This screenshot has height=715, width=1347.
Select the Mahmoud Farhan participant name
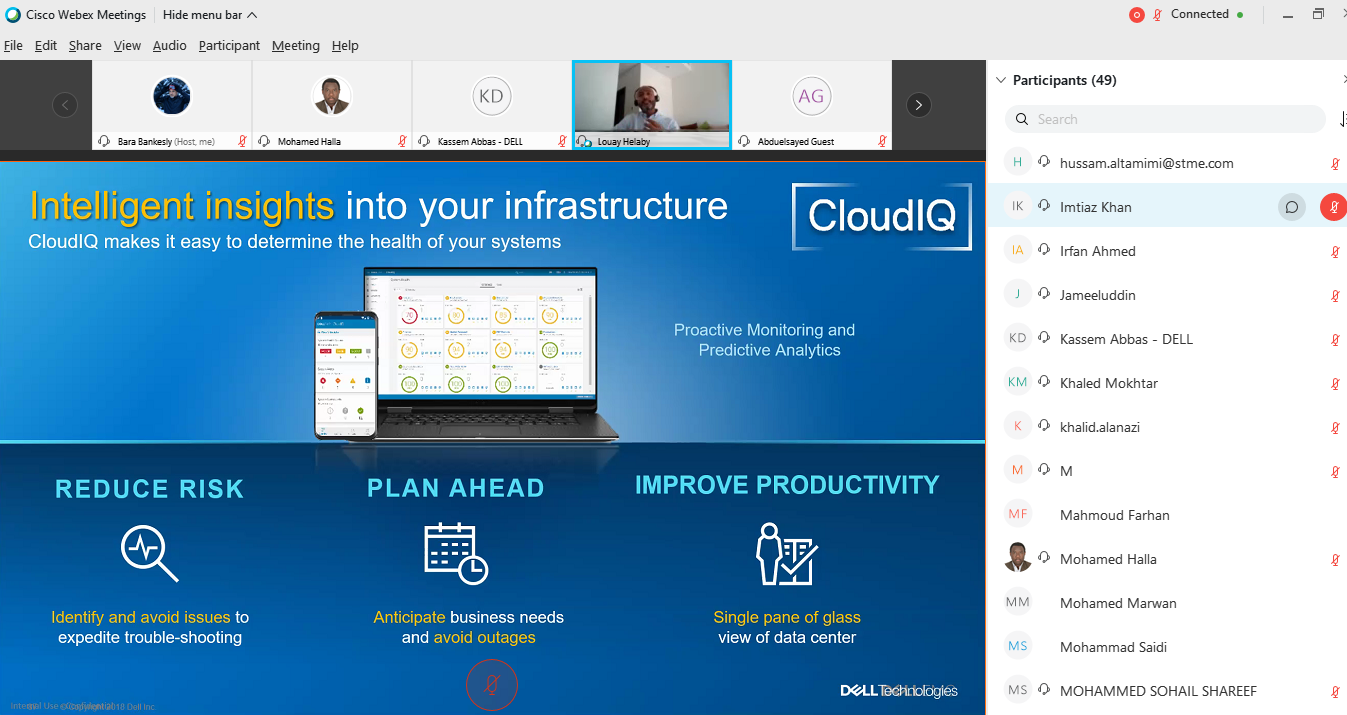click(x=1115, y=515)
